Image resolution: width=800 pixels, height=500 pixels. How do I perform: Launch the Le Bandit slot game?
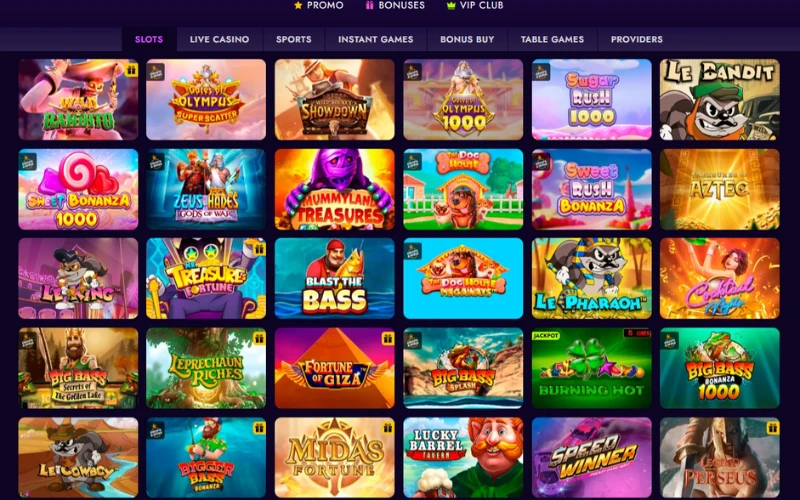[719, 99]
